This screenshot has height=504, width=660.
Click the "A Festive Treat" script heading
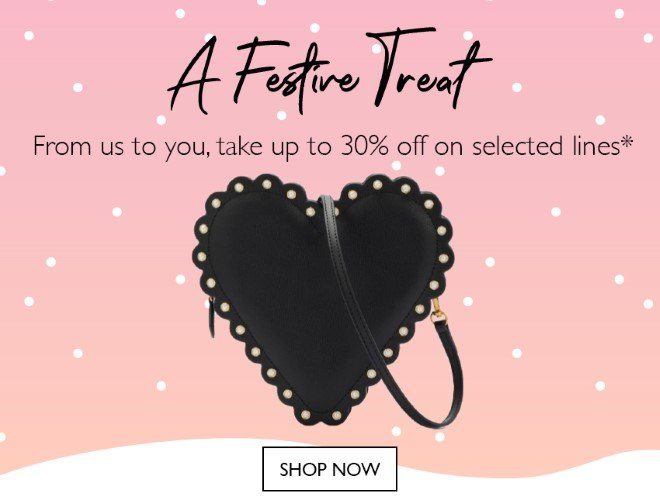[330, 71]
